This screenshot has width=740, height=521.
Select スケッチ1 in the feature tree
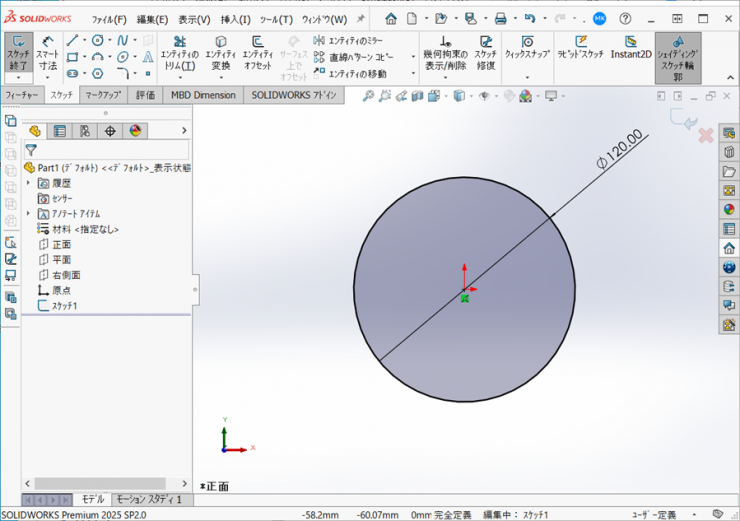(x=64, y=306)
